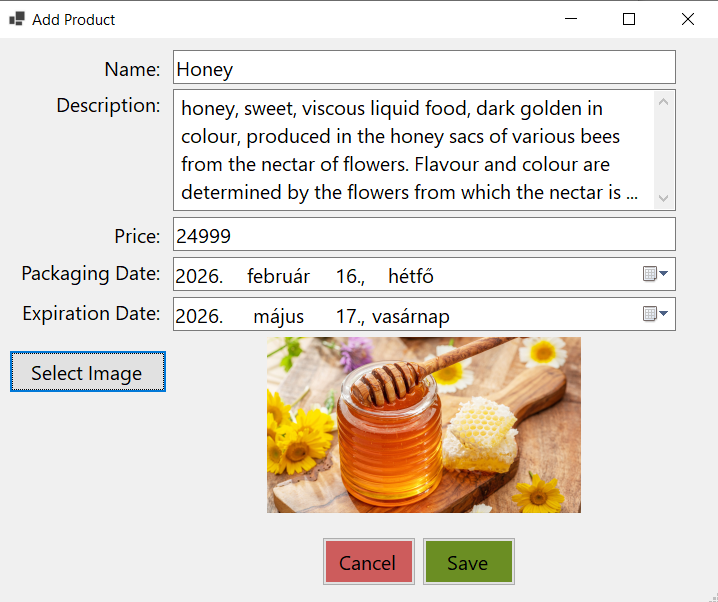Minimize the Add Product window
718x602 pixels.
click(571, 19)
